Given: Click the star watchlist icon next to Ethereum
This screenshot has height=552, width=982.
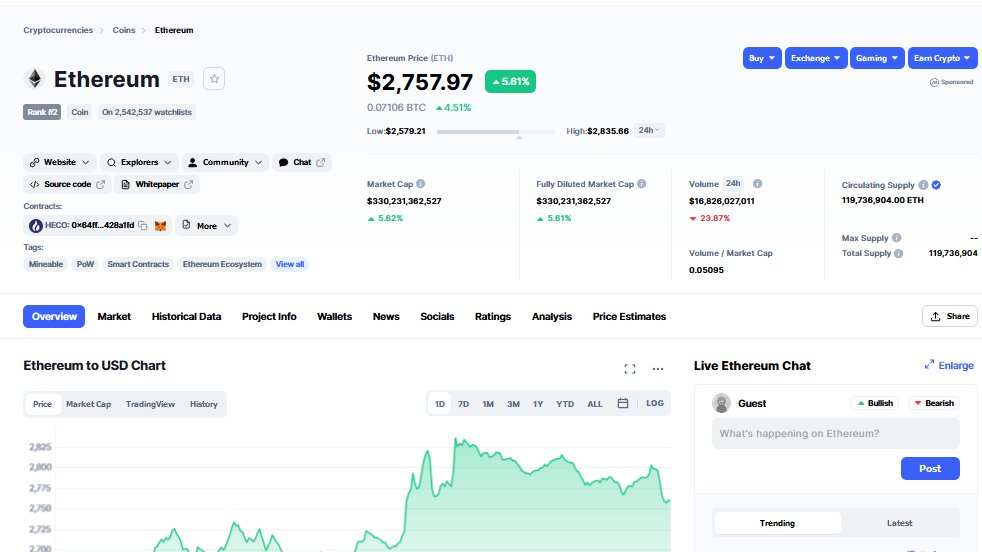Looking at the screenshot, I should coord(214,79).
